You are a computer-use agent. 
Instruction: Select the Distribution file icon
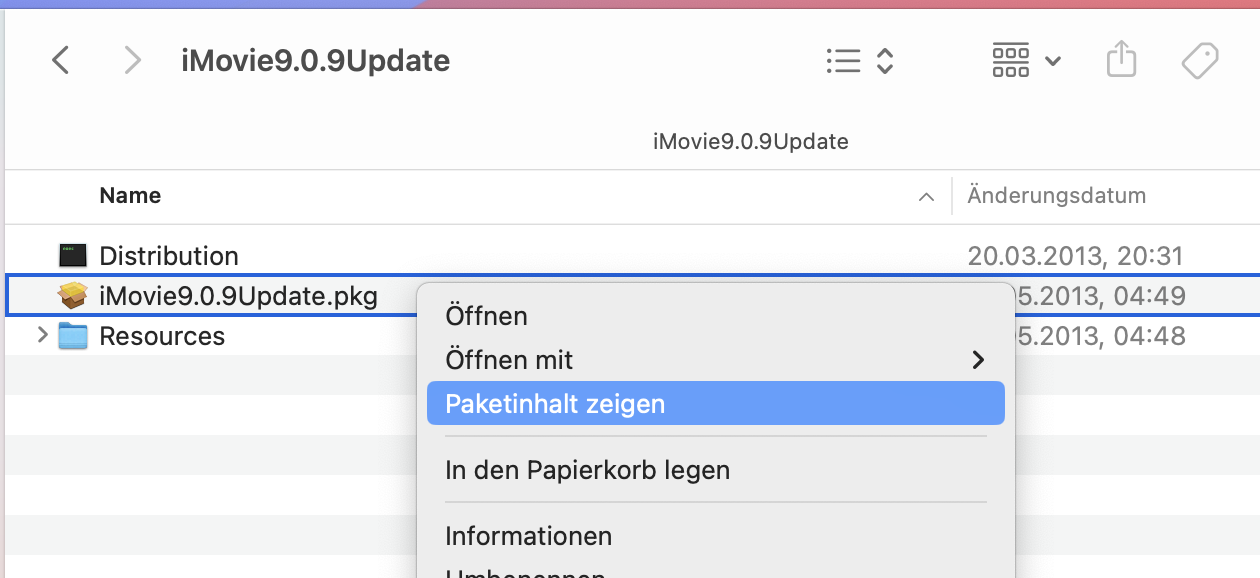[x=73, y=256]
